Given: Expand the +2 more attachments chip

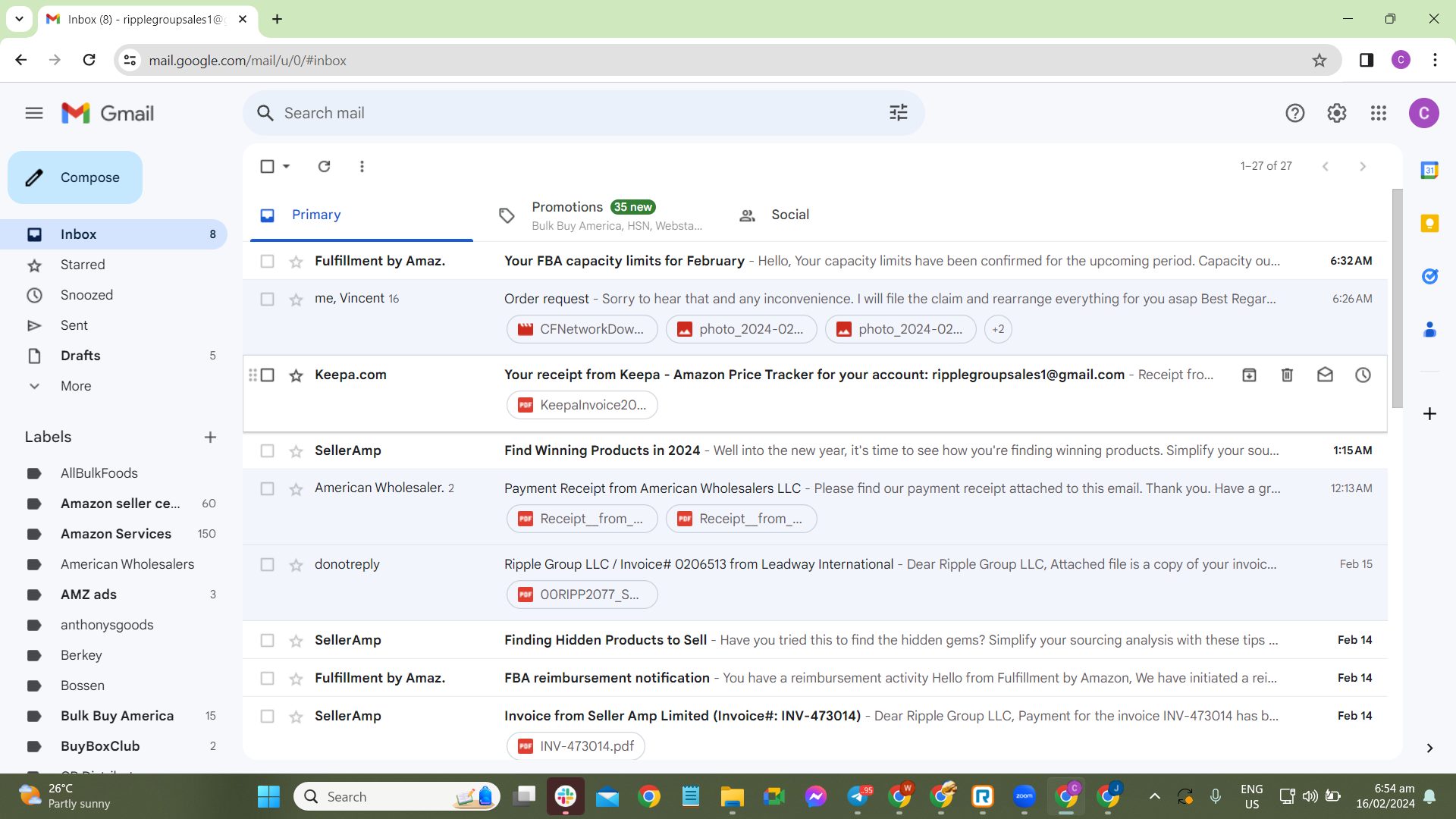Looking at the screenshot, I should click(x=998, y=329).
